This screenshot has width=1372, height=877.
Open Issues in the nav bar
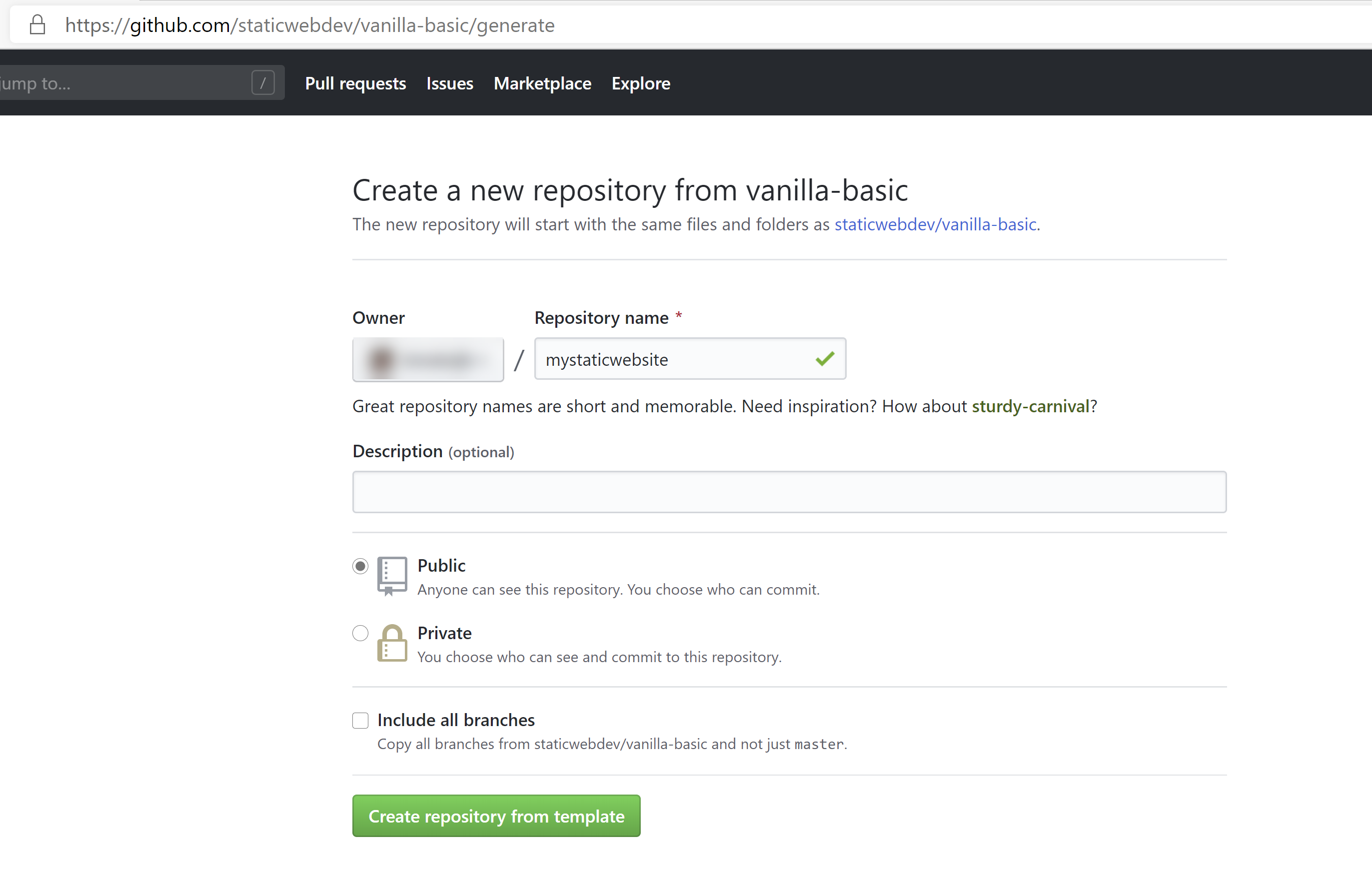tap(449, 83)
